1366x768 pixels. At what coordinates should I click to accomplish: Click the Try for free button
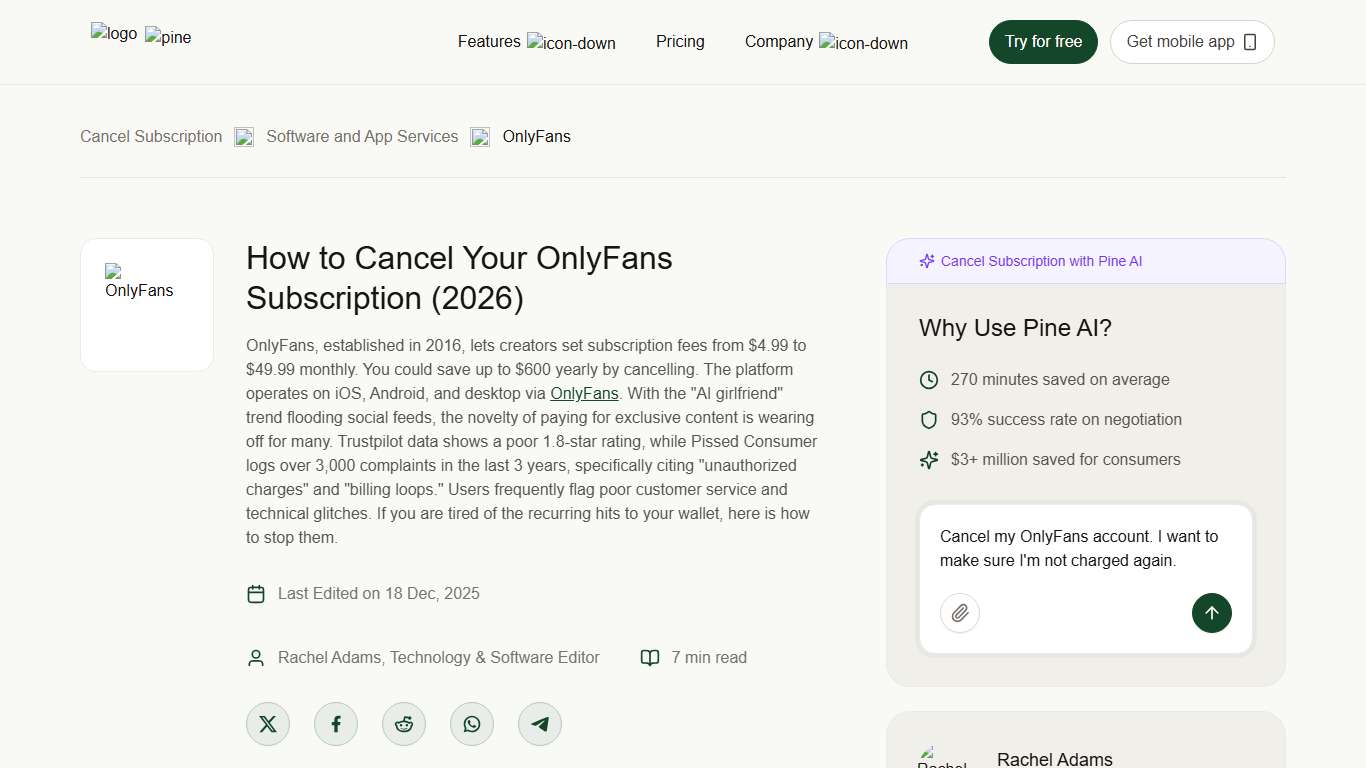(x=1043, y=41)
